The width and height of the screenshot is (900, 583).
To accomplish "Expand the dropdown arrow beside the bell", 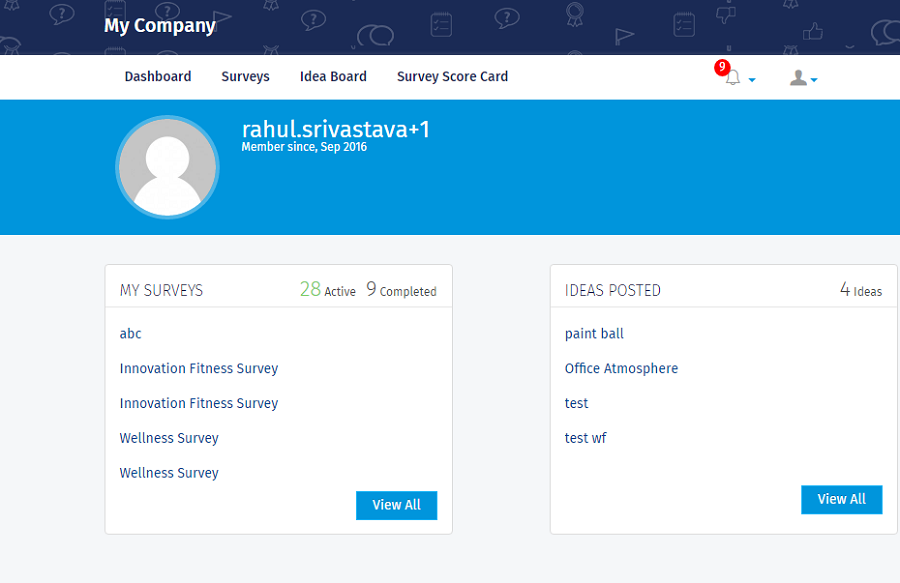I will pyautogui.click(x=752, y=81).
